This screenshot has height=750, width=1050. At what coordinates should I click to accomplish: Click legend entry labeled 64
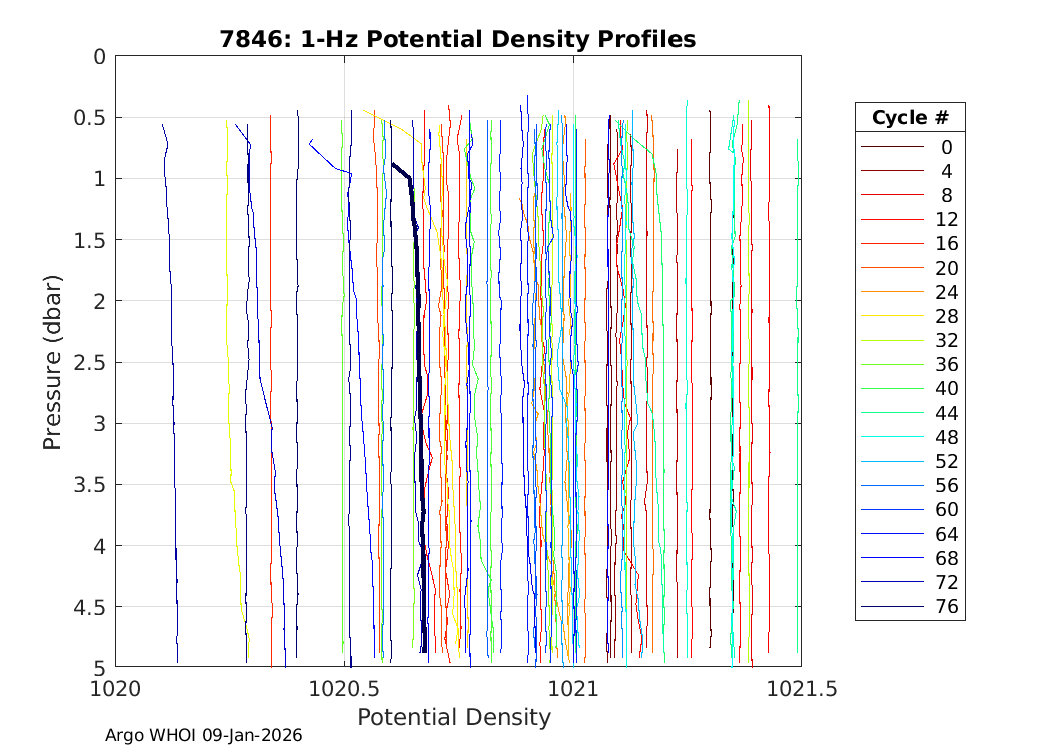(909, 534)
